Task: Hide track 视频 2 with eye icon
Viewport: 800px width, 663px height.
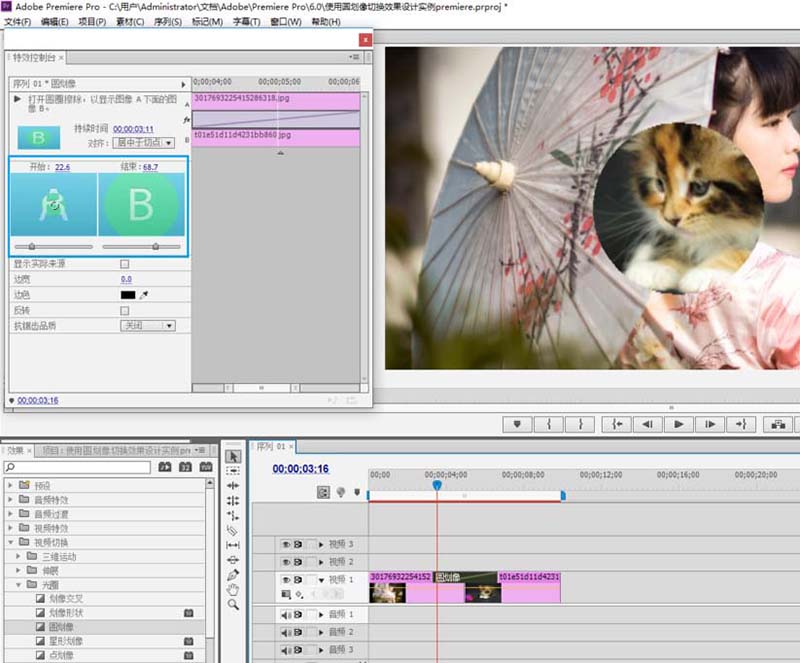Action: pyautogui.click(x=286, y=562)
